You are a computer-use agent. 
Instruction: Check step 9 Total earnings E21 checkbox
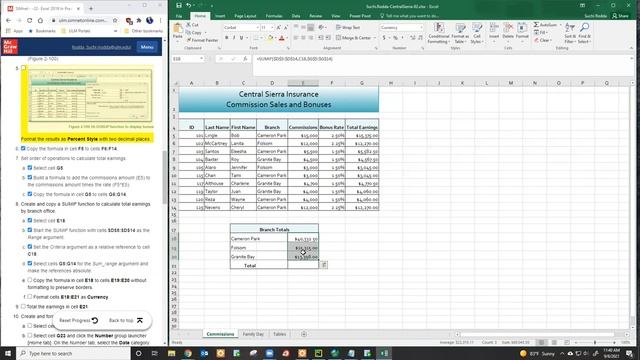point(23,307)
